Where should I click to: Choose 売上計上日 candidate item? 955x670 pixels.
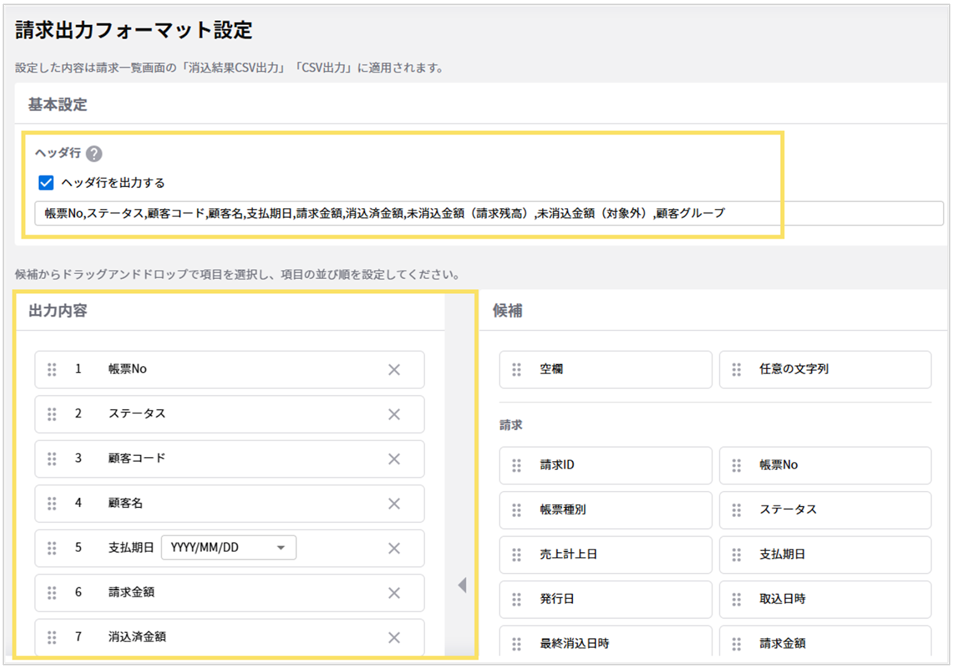[x=605, y=554]
